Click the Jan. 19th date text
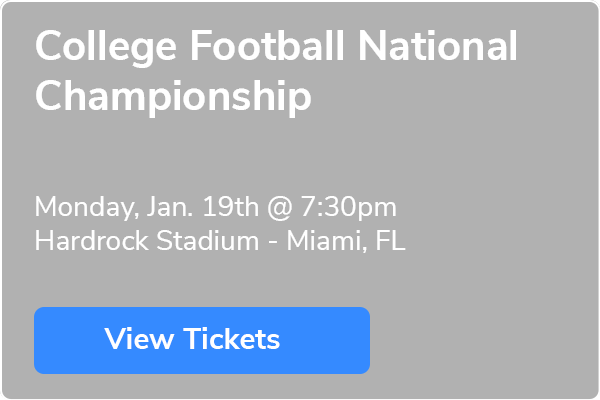This screenshot has width=600, height=400. point(203,206)
